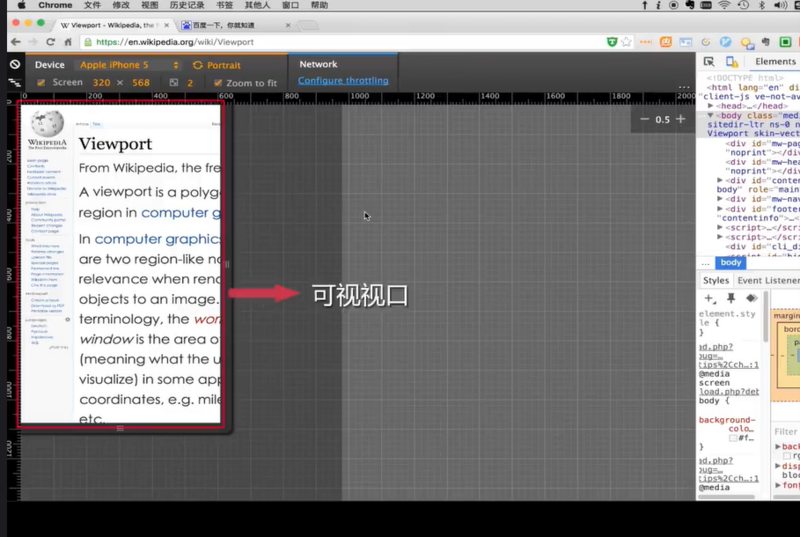Expand the div id mw-nav node
Image resolution: width=800 pixels, height=537 pixels.
pos(720,199)
